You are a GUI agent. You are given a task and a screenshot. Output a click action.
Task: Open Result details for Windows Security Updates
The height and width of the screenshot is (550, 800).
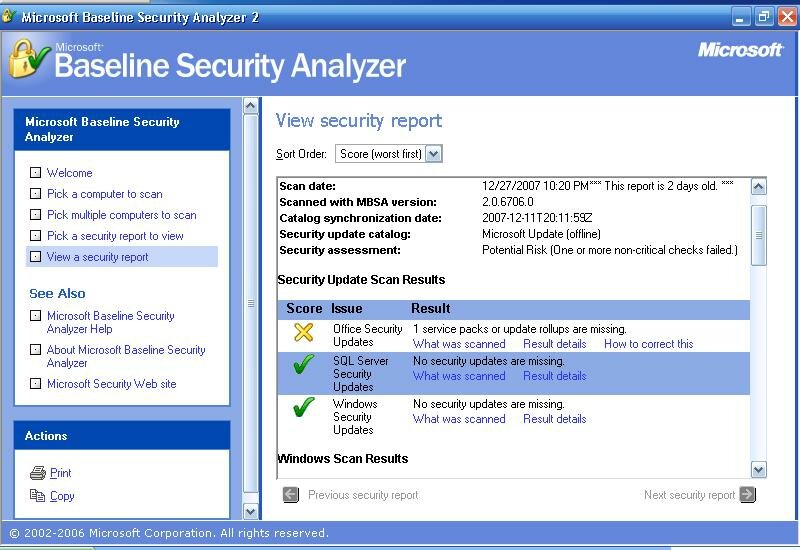coord(555,419)
